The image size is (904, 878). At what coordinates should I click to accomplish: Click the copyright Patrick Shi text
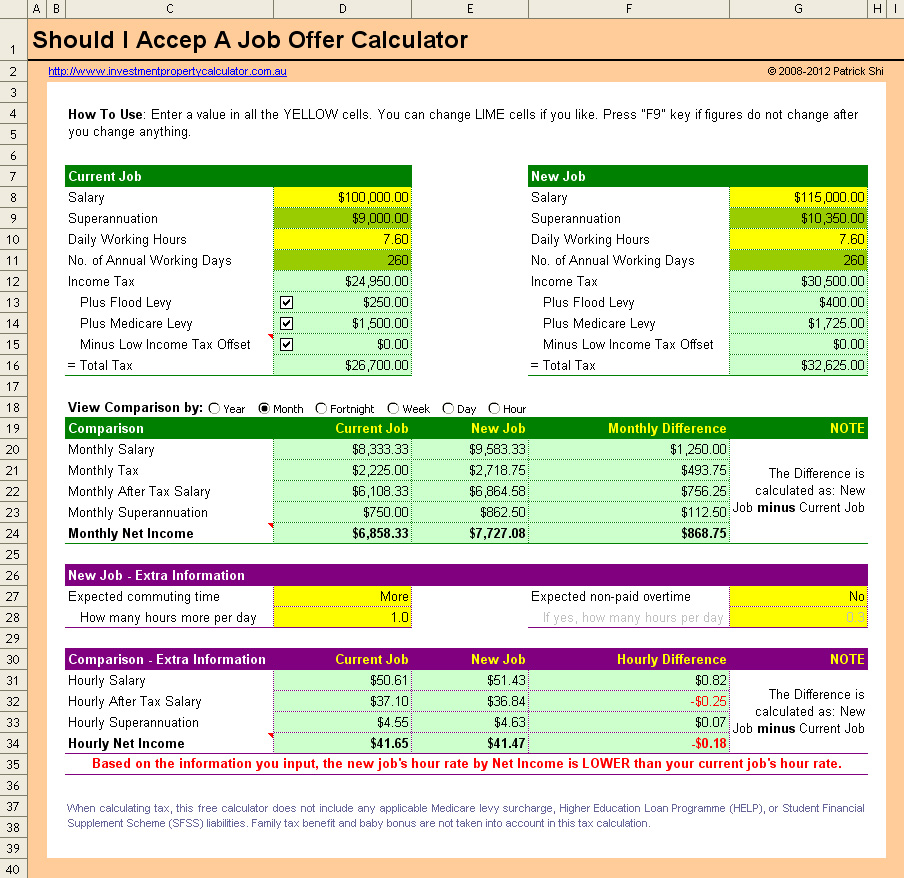coord(825,71)
